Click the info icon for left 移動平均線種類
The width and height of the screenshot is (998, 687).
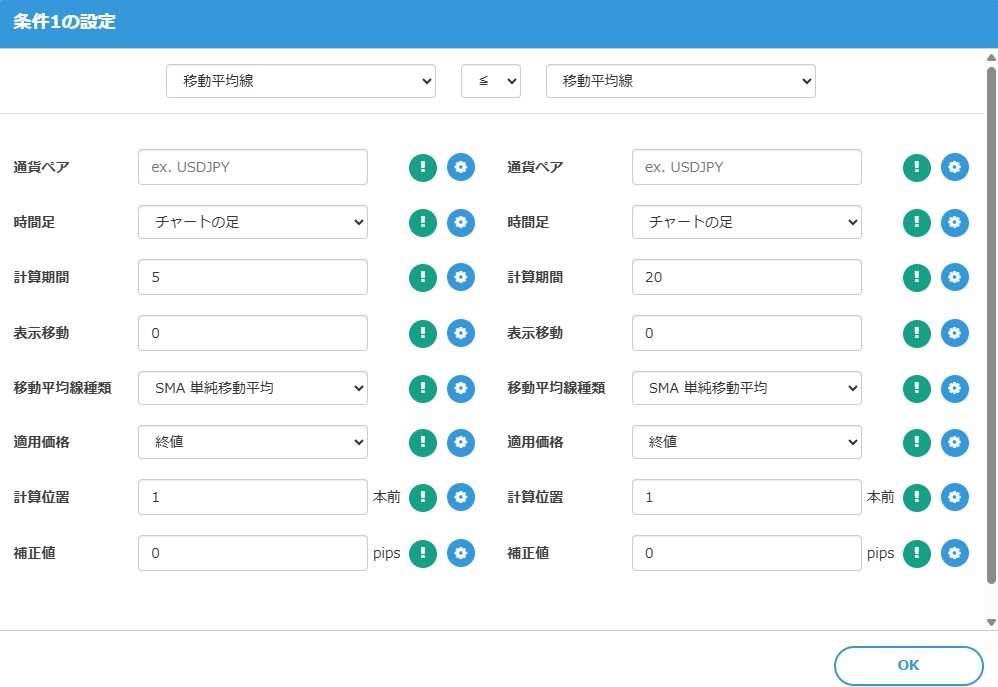click(423, 388)
